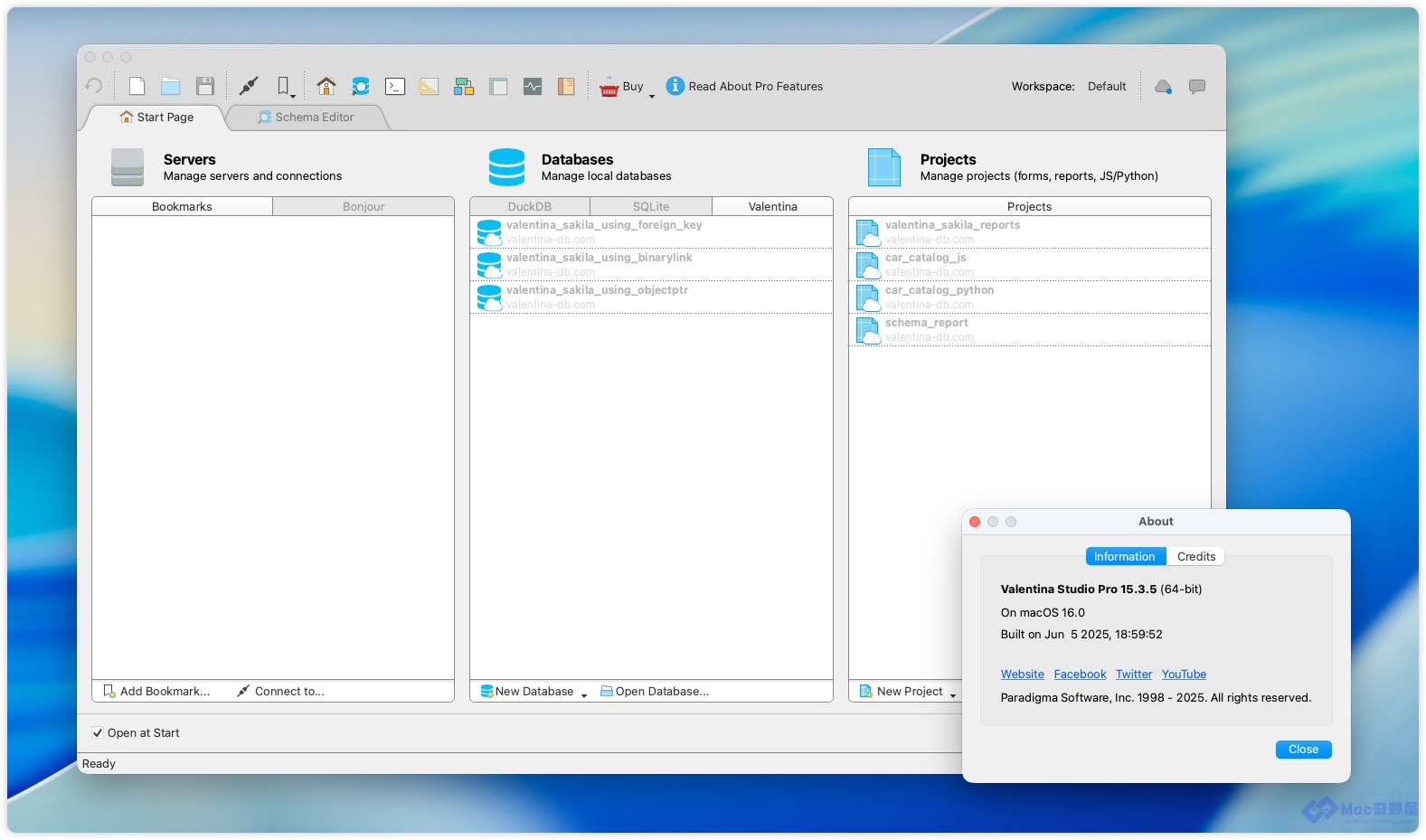Open the Workspace Default selector
The image size is (1426, 840).
pyautogui.click(x=1107, y=86)
